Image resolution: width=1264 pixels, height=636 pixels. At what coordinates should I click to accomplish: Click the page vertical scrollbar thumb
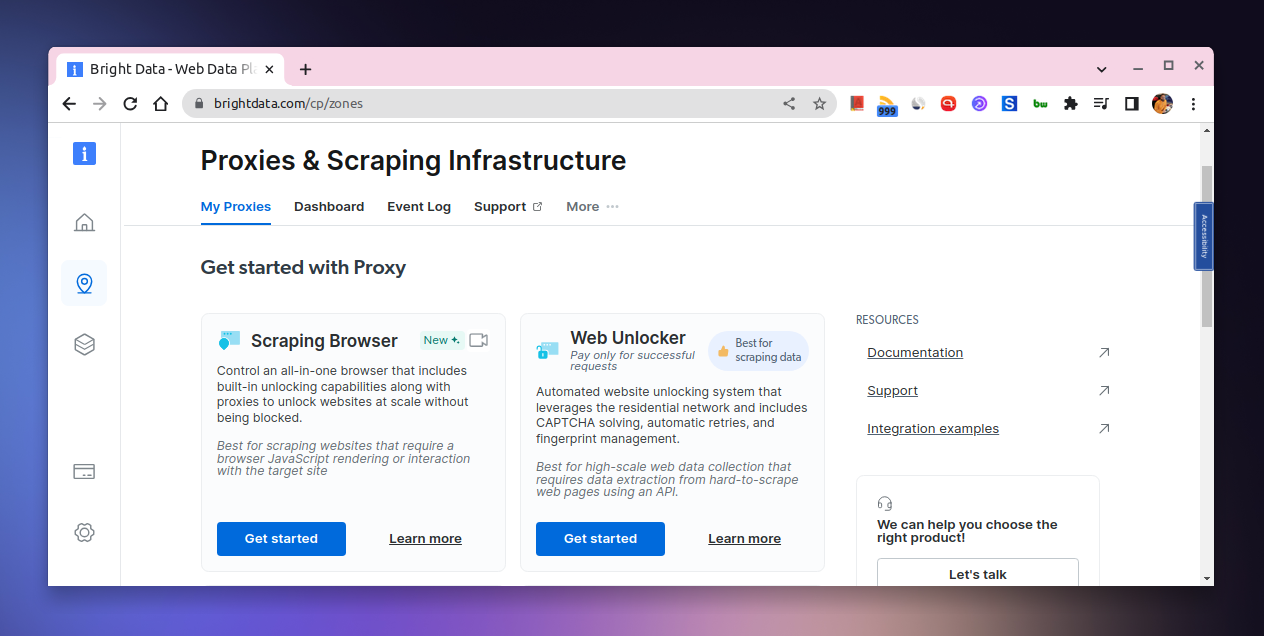click(1207, 245)
